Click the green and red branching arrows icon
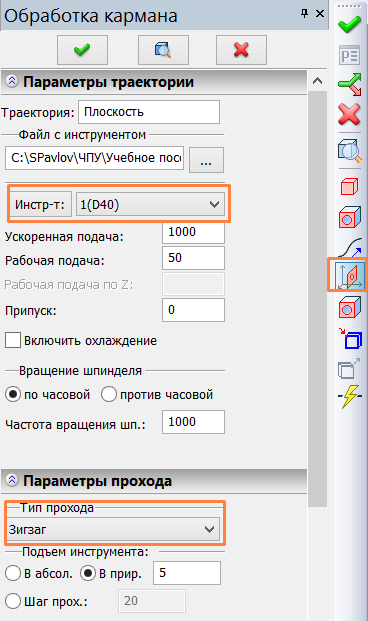This screenshot has width=368, height=621. point(349,84)
